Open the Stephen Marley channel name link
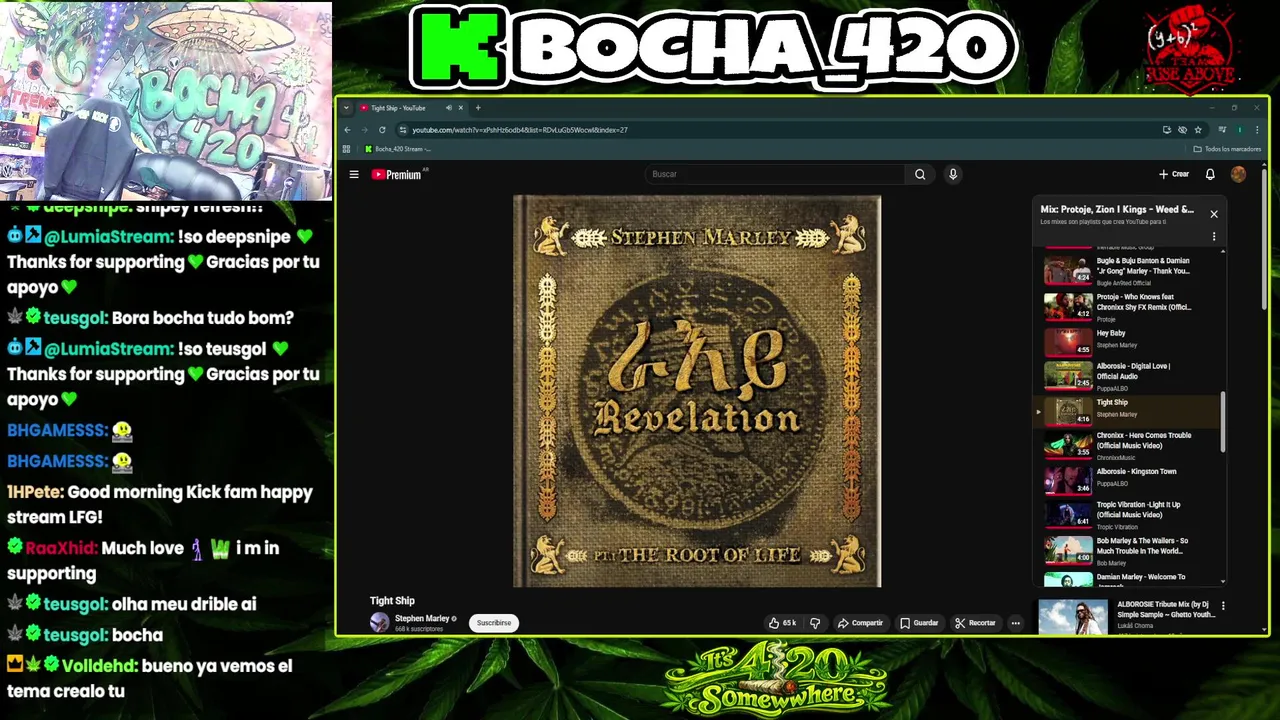1280x720 pixels. pyautogui.click(x=422, y=619)
